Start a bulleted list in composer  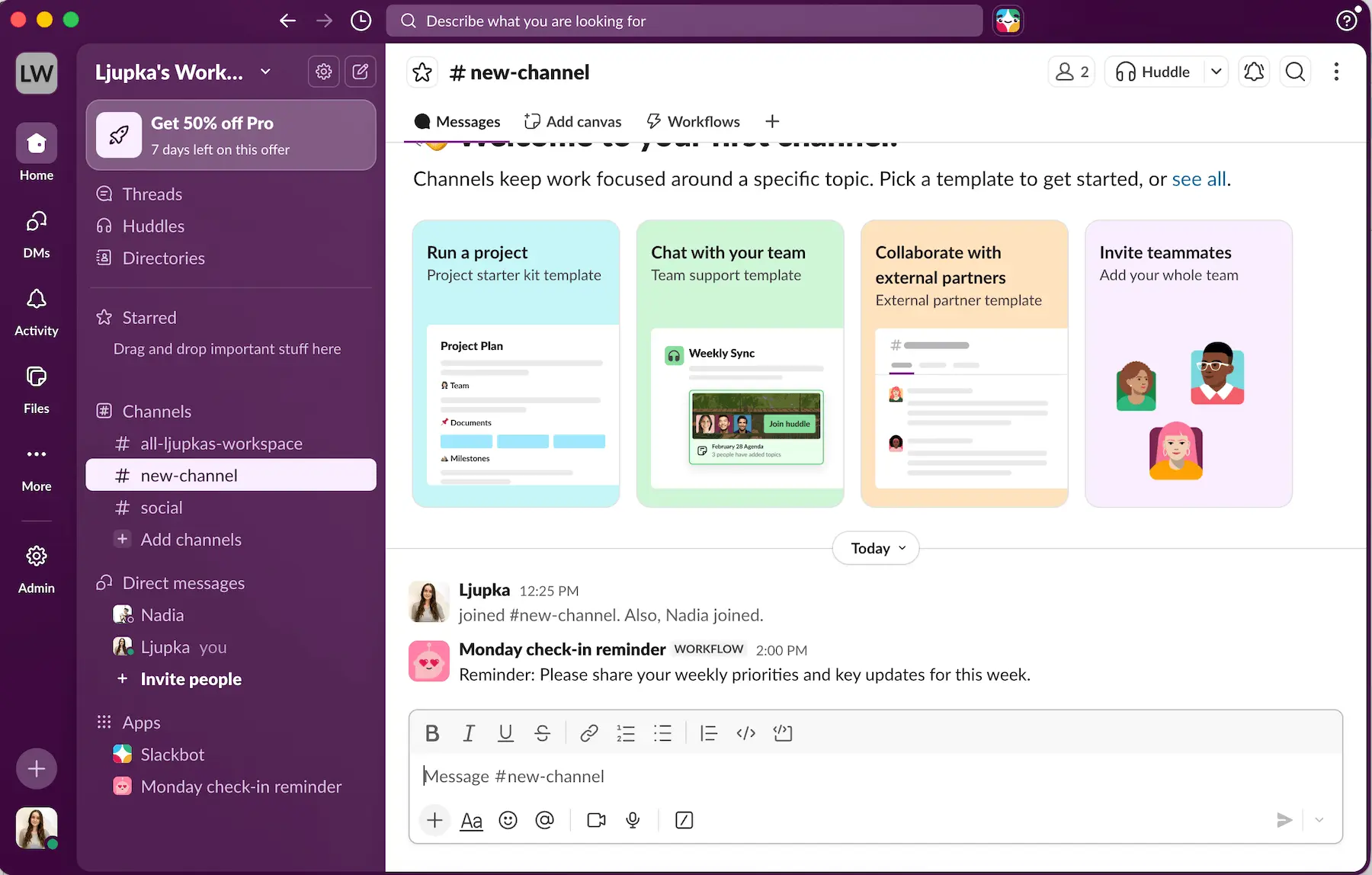tap(662, 733)
